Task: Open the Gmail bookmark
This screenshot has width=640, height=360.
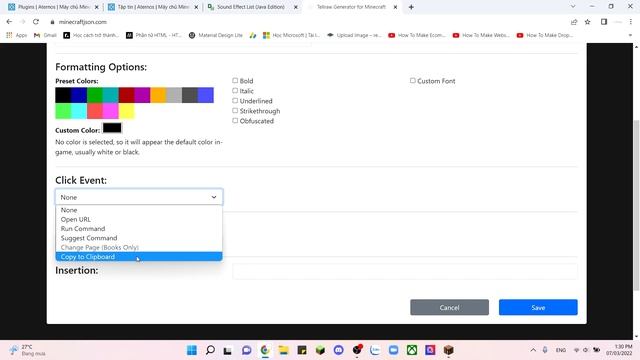Action: [x=45, y=35]
